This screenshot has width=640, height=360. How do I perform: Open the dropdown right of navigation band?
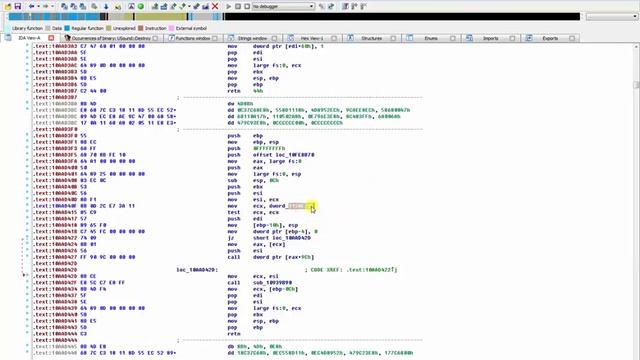point(612,17)
